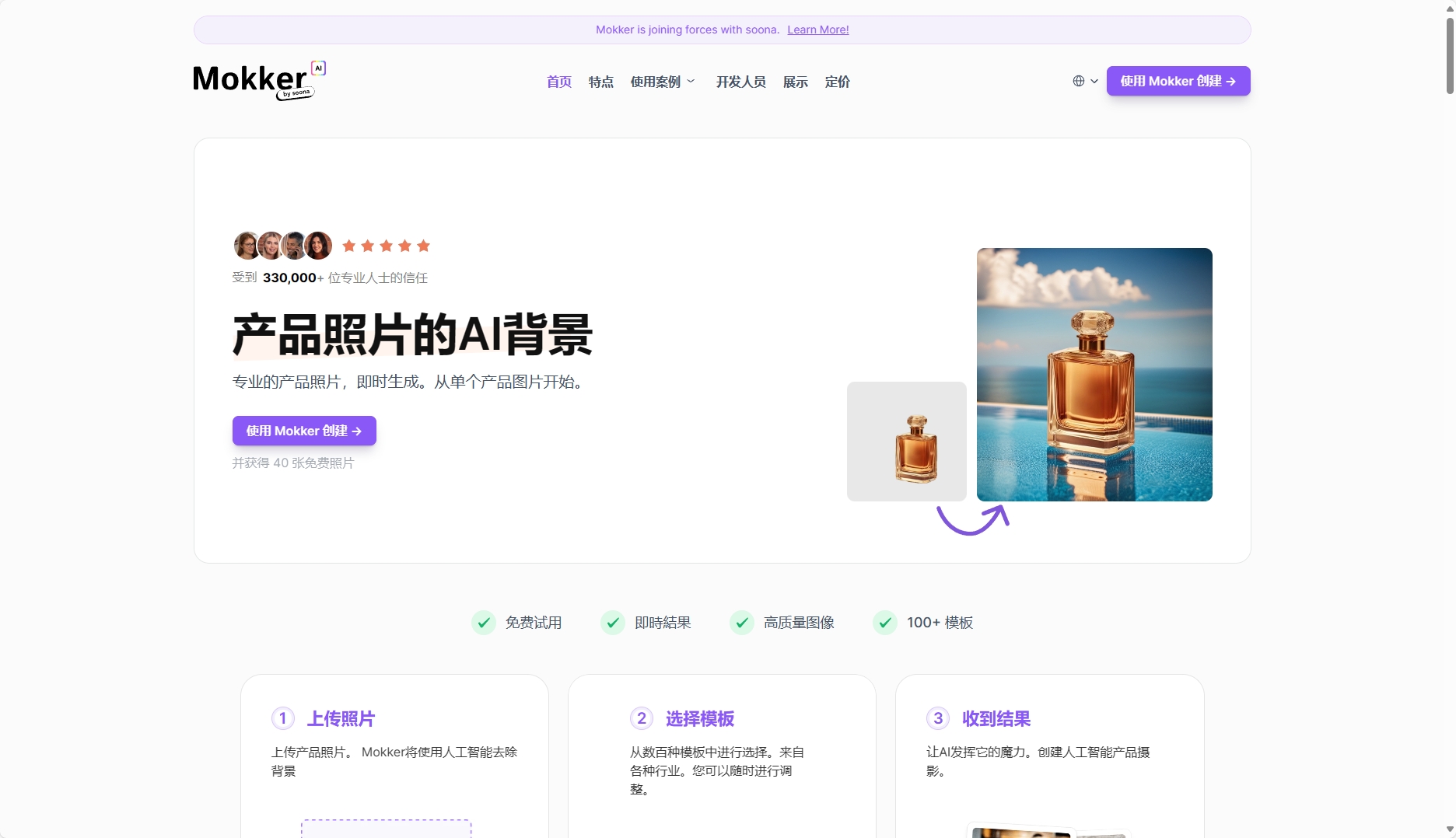Click the perfume bottle pool scene image
Screen dimensions: 1456x838
click(x=1094, y=375)
